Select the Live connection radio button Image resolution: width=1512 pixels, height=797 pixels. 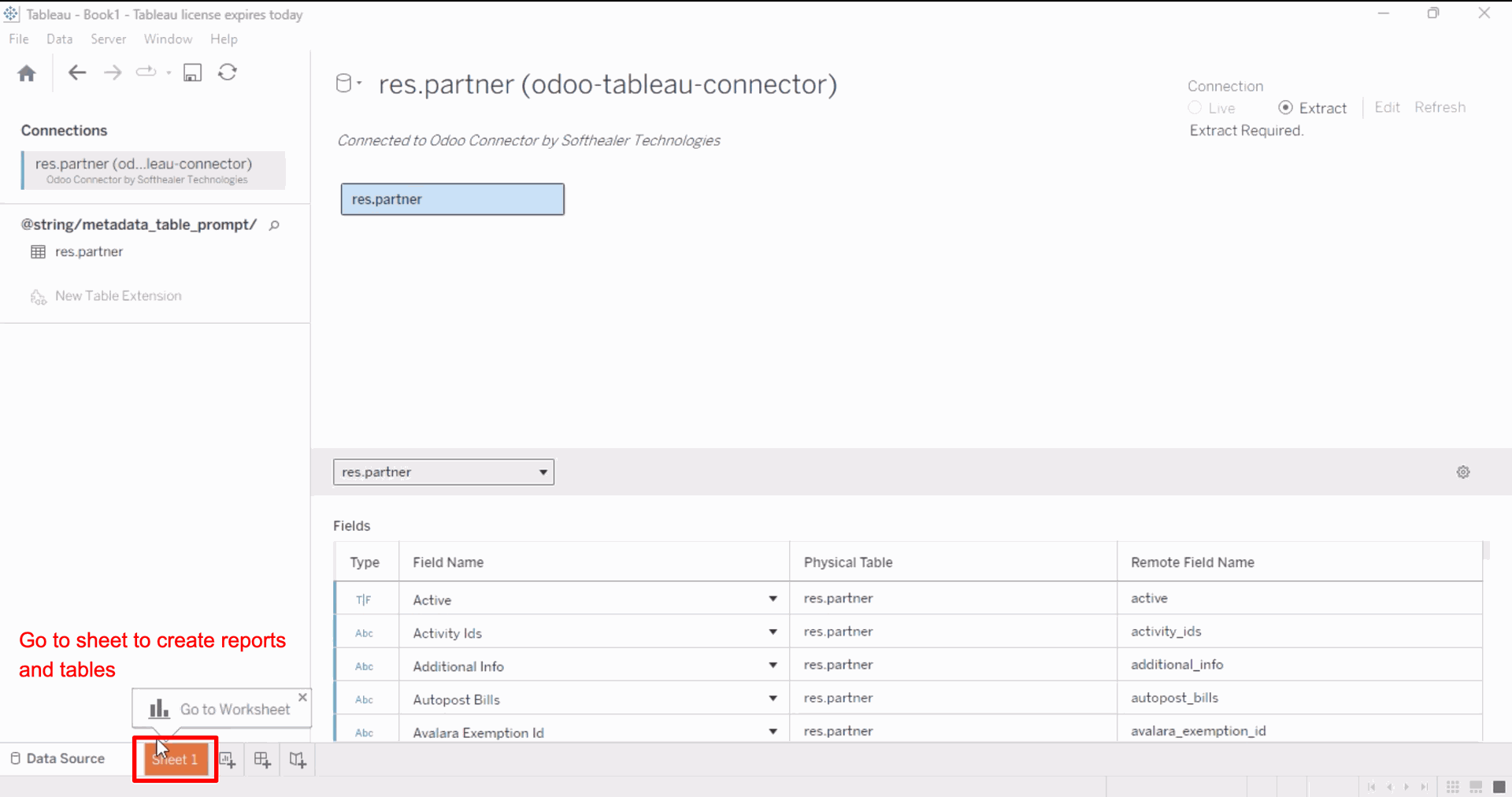click(1195, 108)
